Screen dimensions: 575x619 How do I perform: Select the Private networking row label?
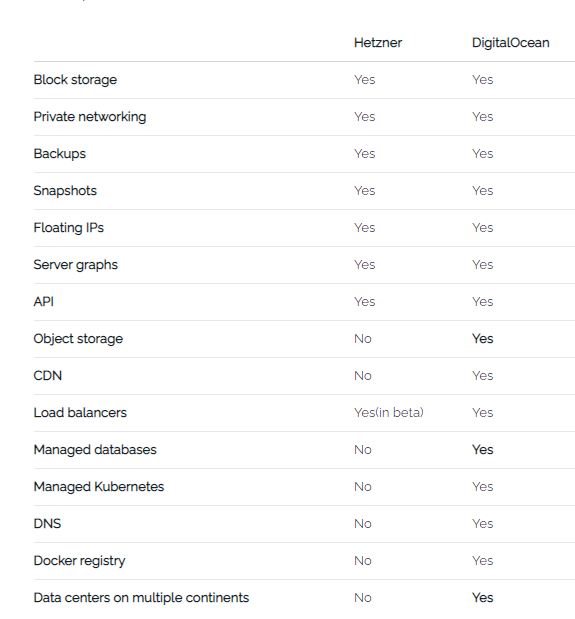(90, 117)
